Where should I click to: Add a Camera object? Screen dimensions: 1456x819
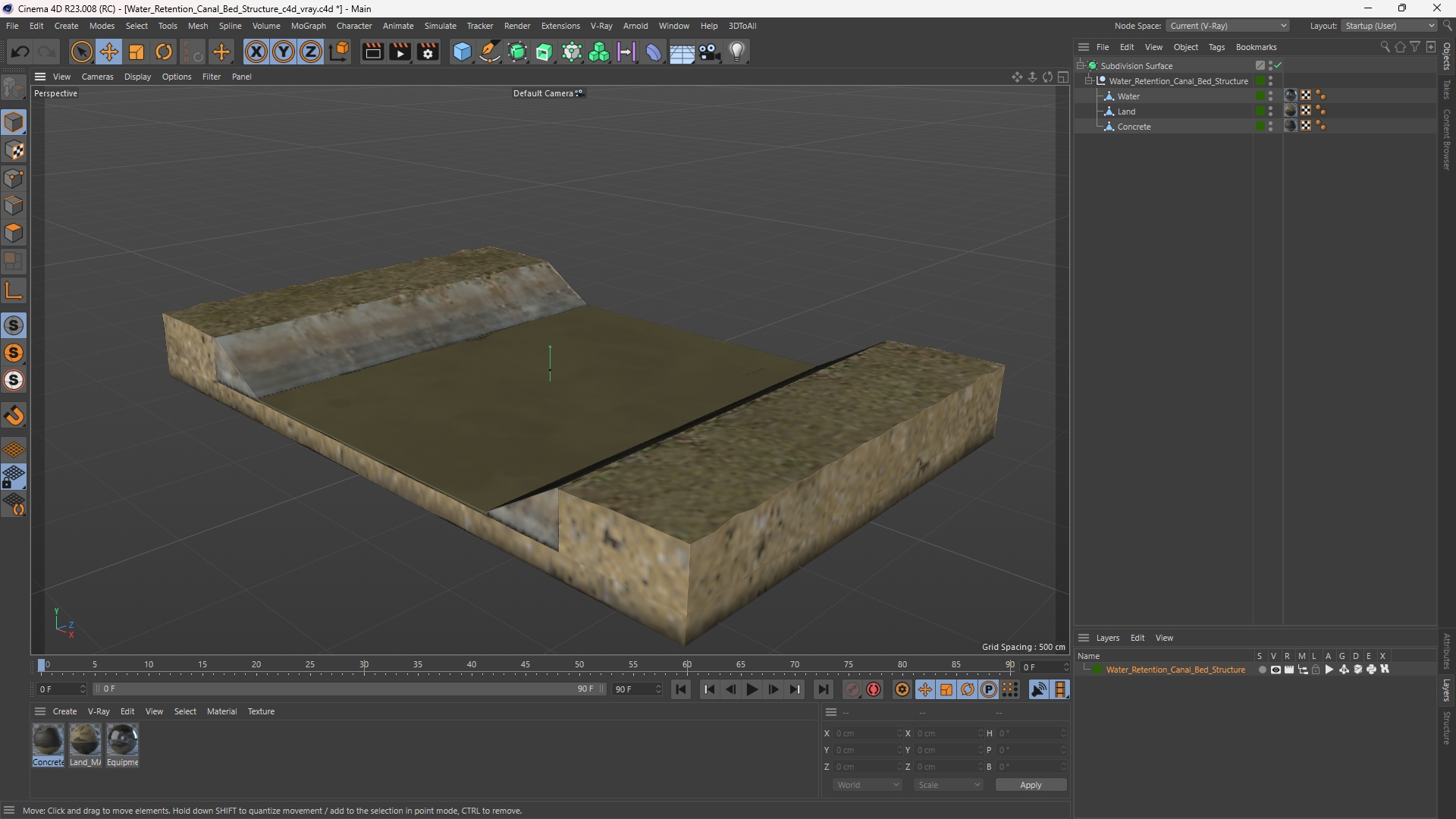coord(709,52)
